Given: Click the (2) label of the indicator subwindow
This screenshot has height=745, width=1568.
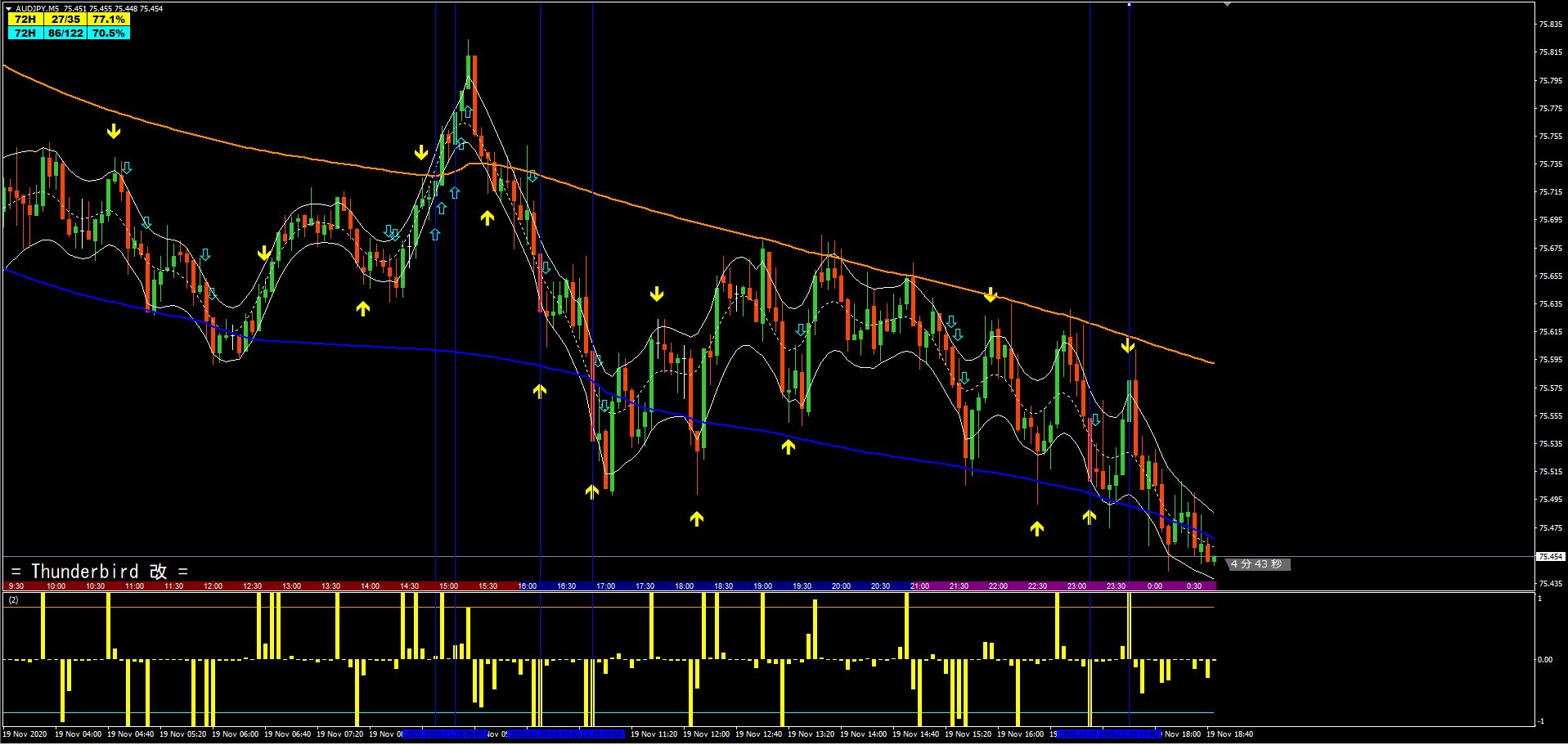Looking at the screenshot, I should pos(13,599).
